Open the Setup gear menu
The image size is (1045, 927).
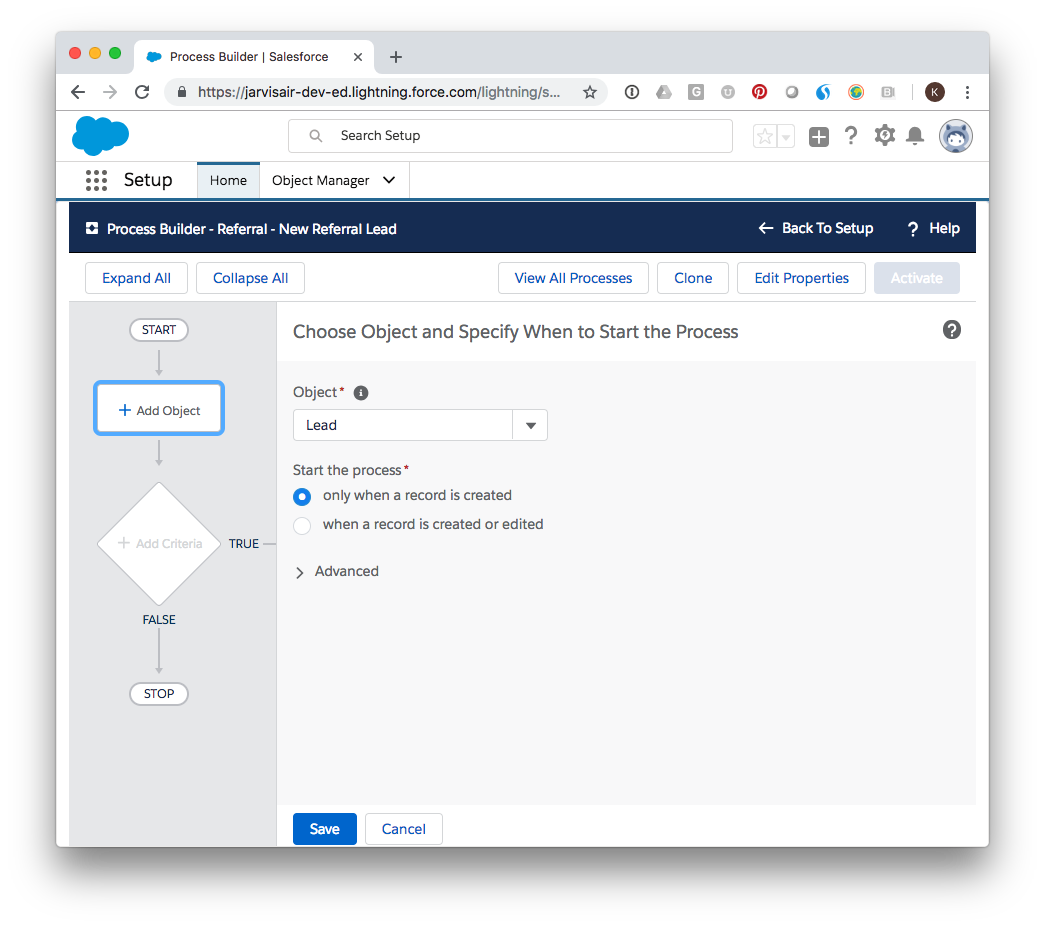point(884,136)
